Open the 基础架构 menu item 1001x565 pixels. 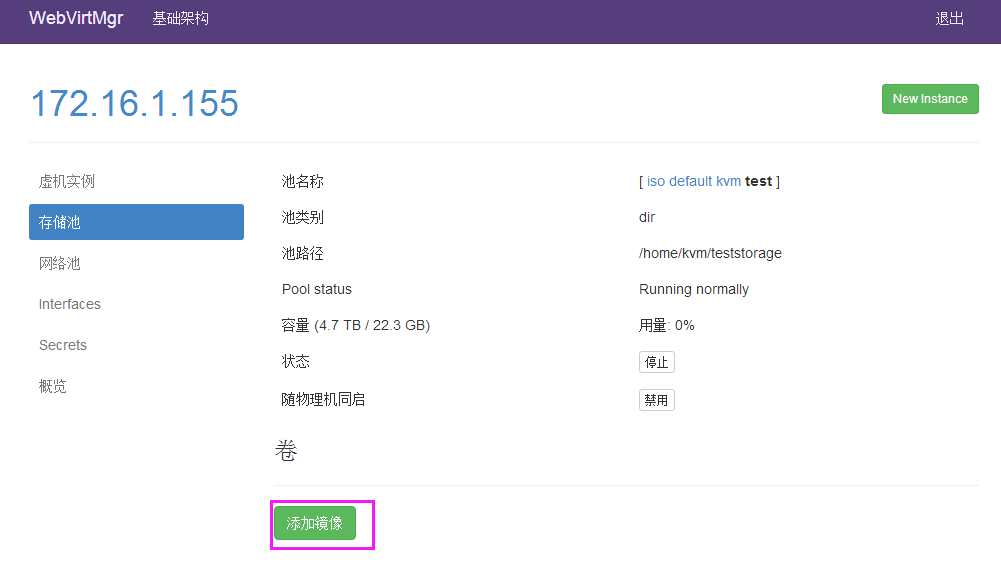click(180, 19)
